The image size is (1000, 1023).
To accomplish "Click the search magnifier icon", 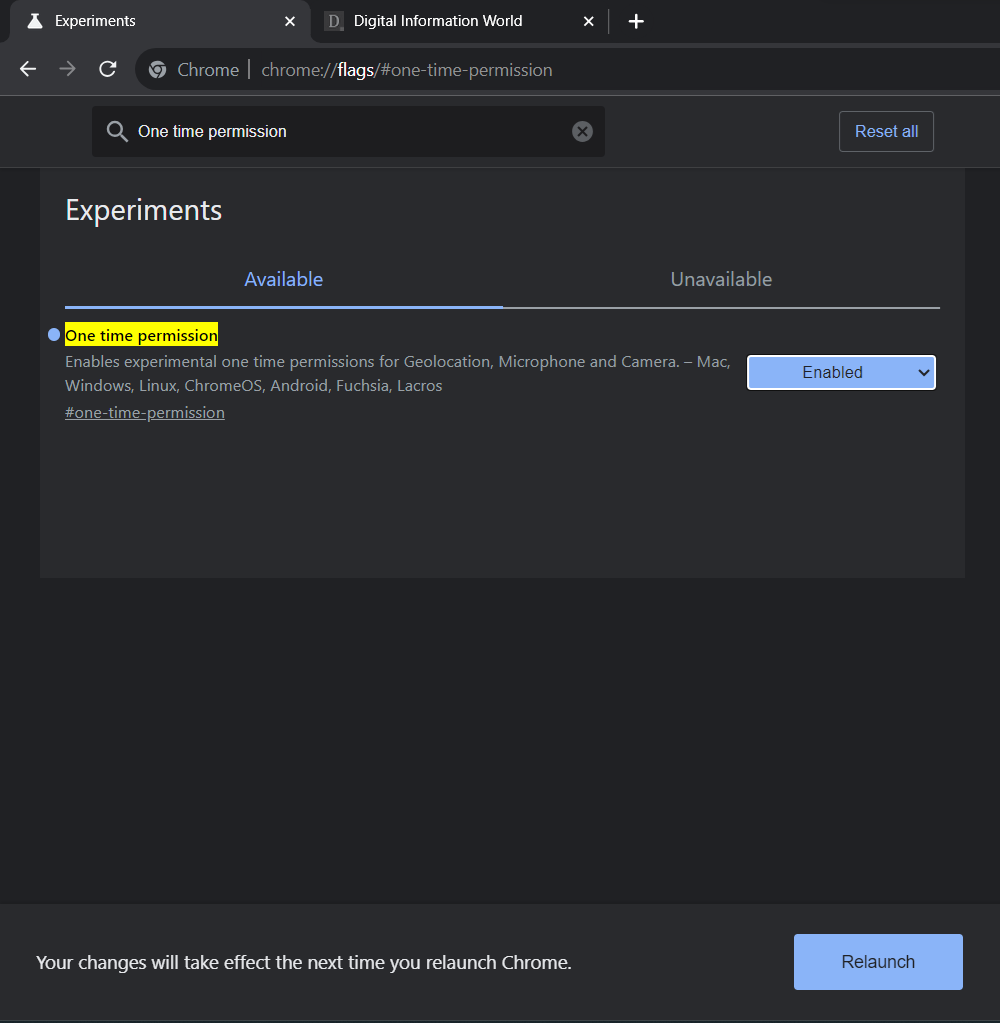I will coord(117,132).
